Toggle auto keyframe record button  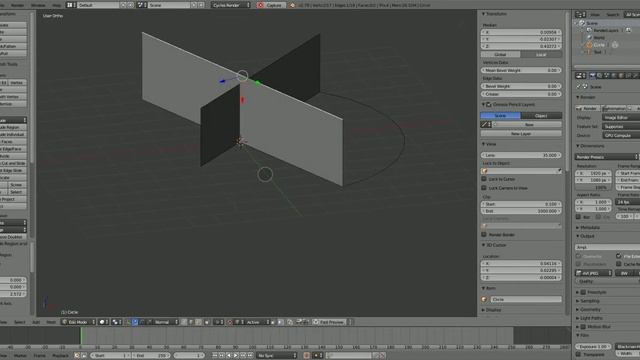pos(306,356)
